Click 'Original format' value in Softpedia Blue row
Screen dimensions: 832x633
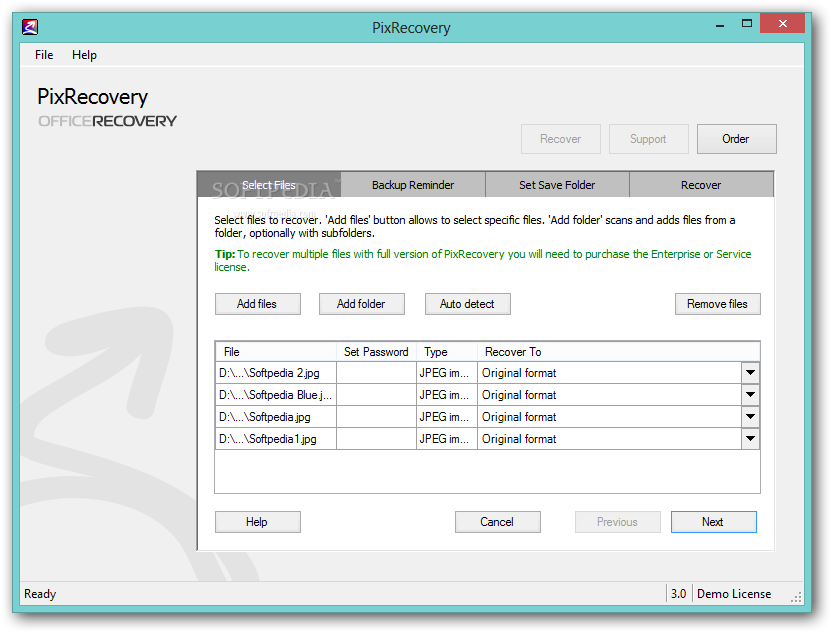[519, 395]
